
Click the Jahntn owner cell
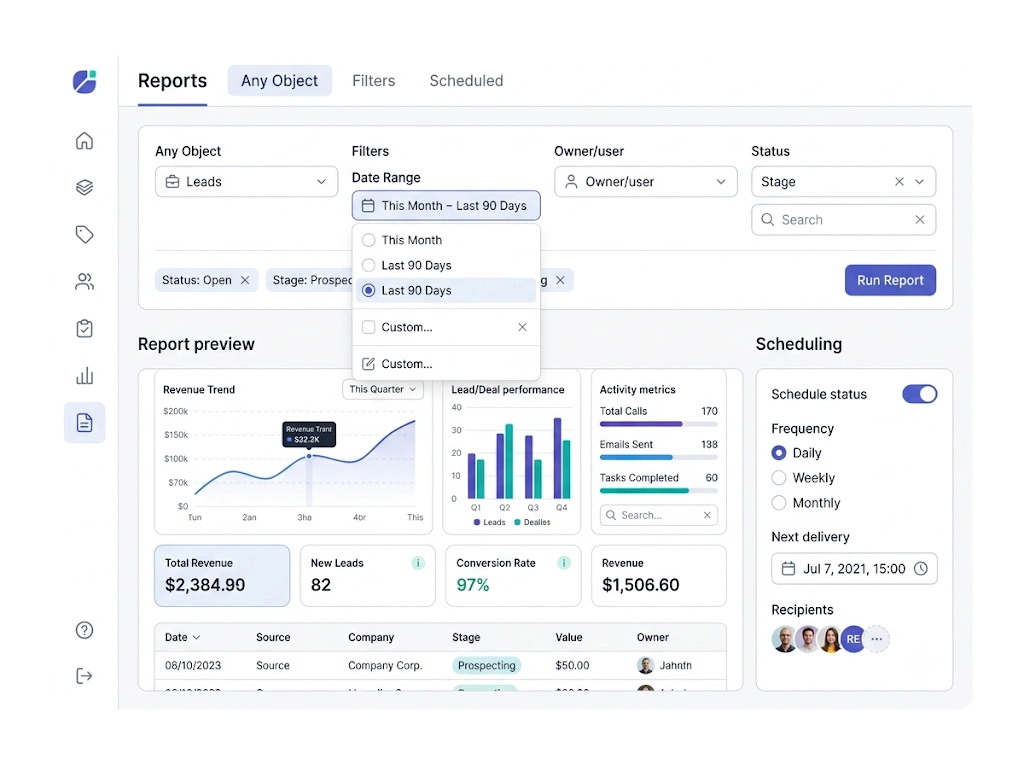(x=664, y=666)
